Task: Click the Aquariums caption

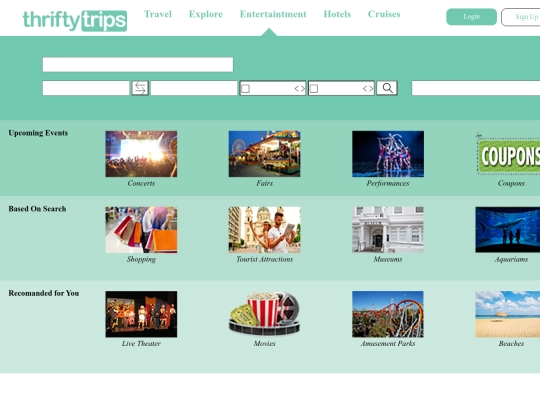Action: coord(511,259)
